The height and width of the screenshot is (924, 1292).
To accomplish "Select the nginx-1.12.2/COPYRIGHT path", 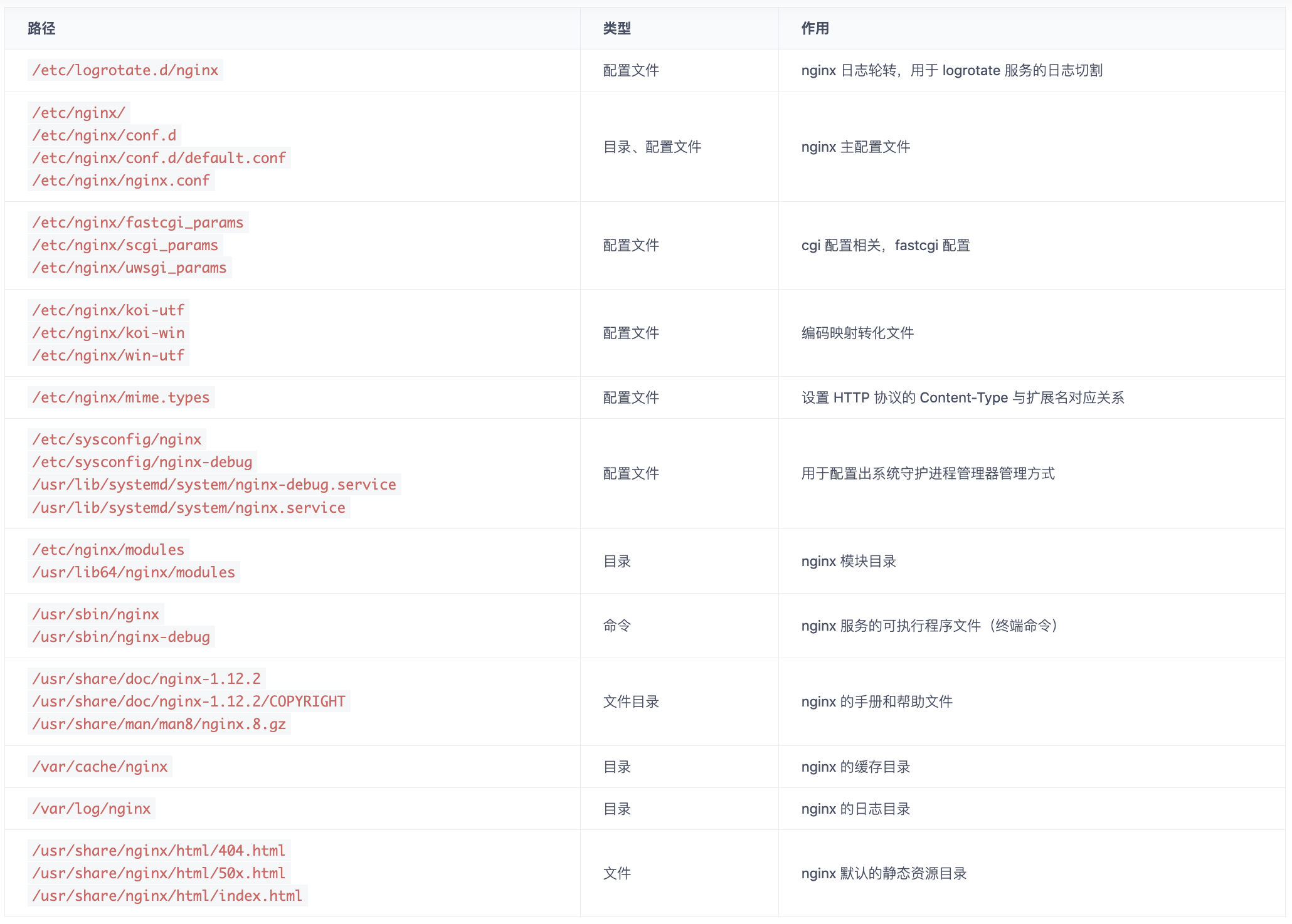I will (x=189, y=701).
